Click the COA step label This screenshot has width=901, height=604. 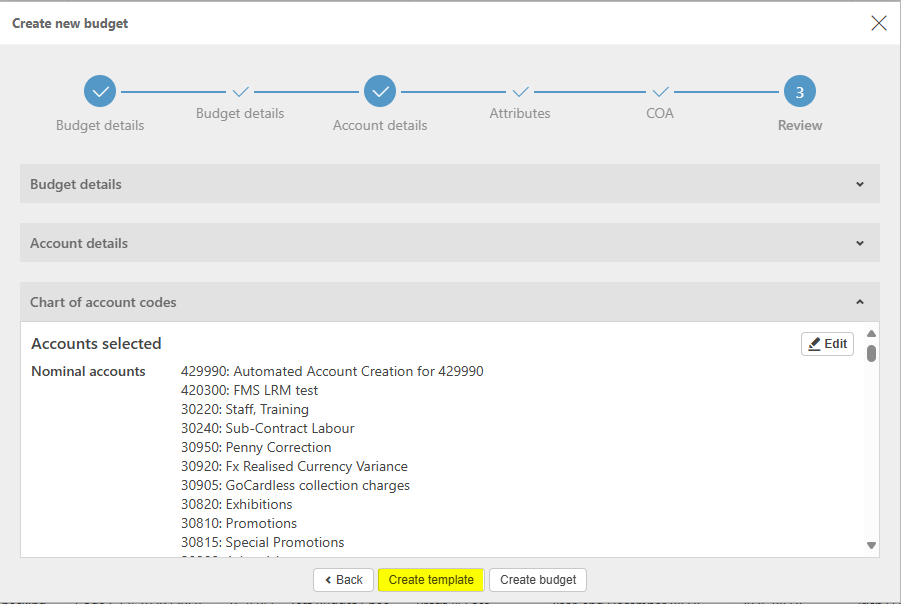coord(660,114)
